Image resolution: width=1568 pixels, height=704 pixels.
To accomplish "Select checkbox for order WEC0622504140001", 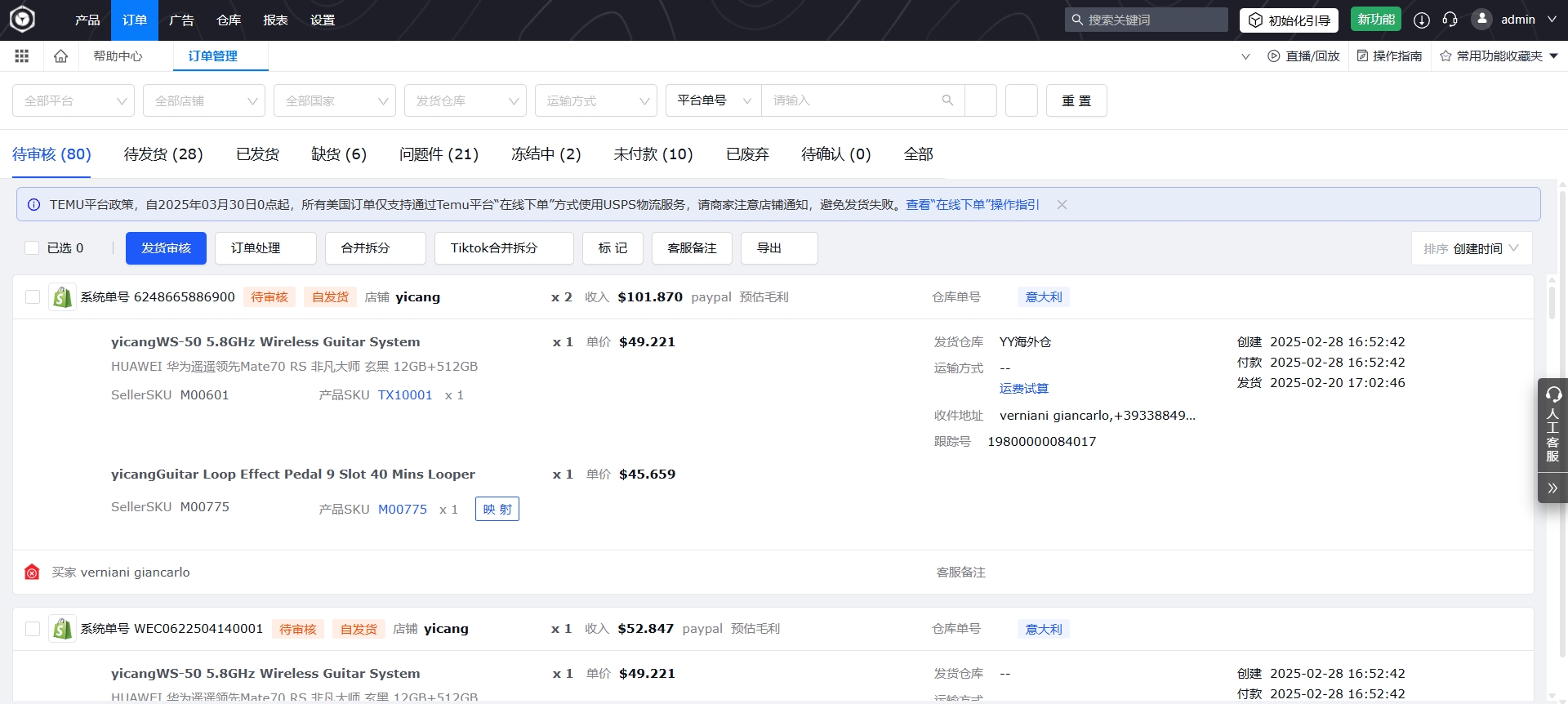I will coord(33,629).
